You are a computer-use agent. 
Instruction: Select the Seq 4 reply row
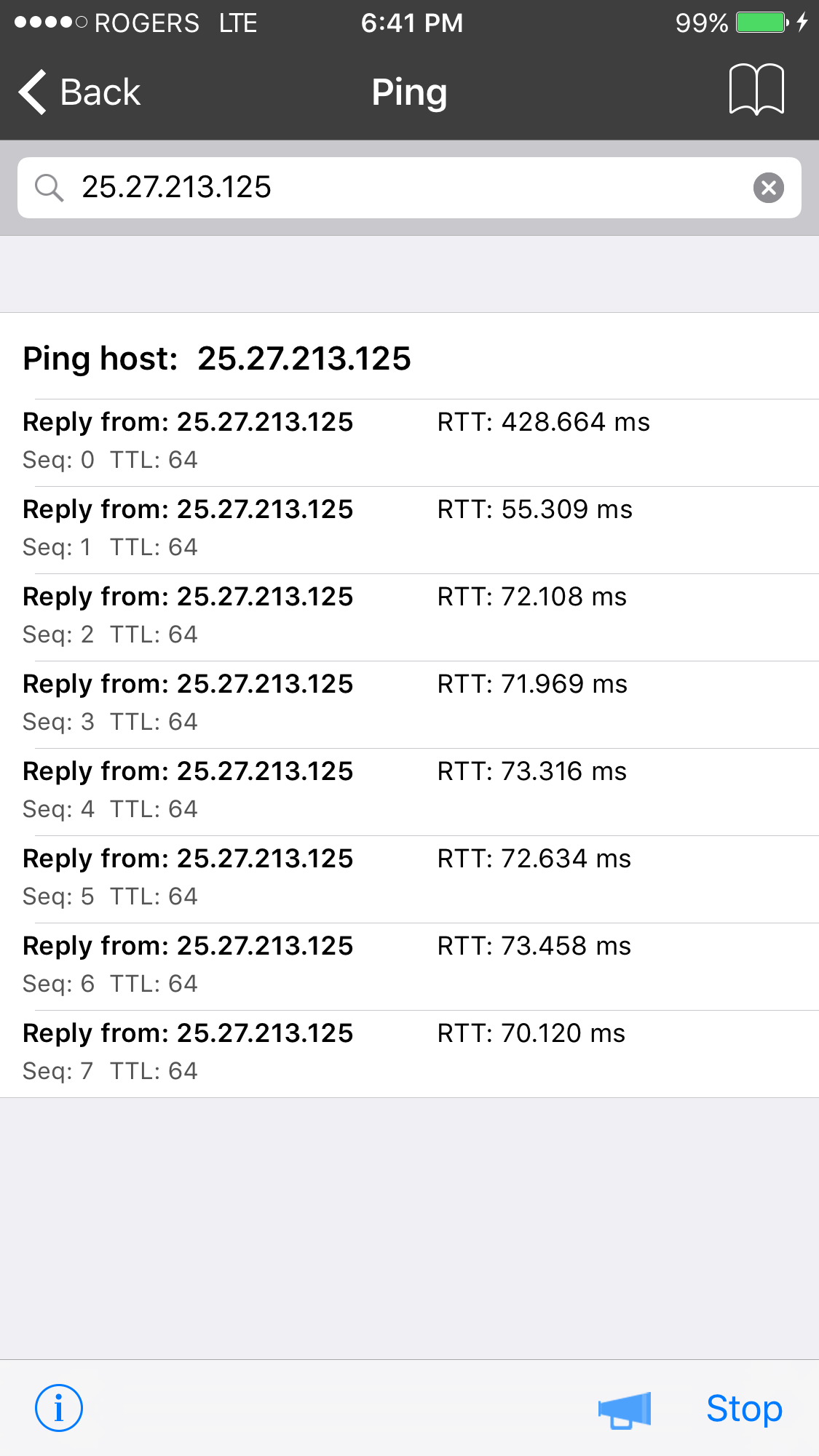pyautogui.click(x=409, y=792)
